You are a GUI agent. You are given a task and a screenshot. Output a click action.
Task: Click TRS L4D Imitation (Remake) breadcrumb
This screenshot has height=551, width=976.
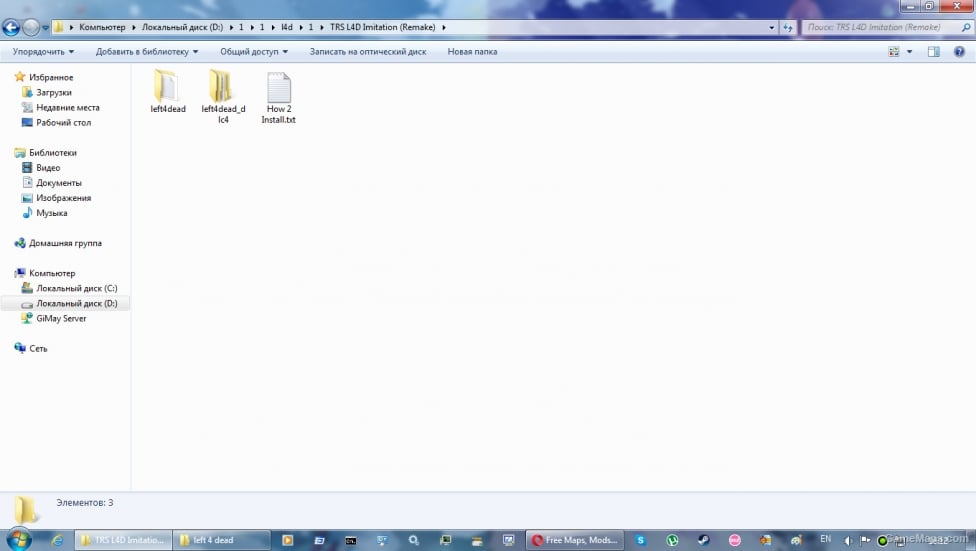[x=382, y=27]
